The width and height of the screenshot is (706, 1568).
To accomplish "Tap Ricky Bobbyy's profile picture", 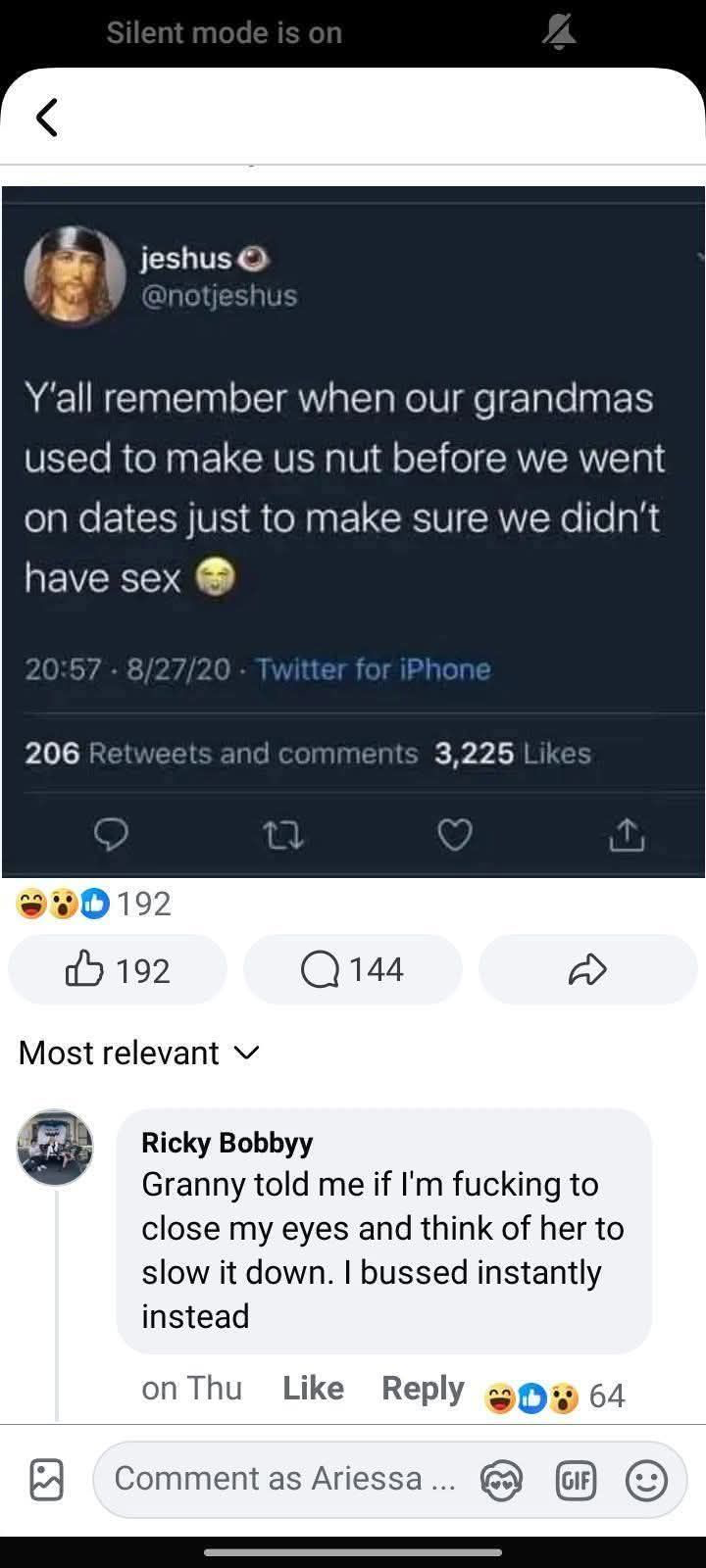I will click(x=55, y=1148).
